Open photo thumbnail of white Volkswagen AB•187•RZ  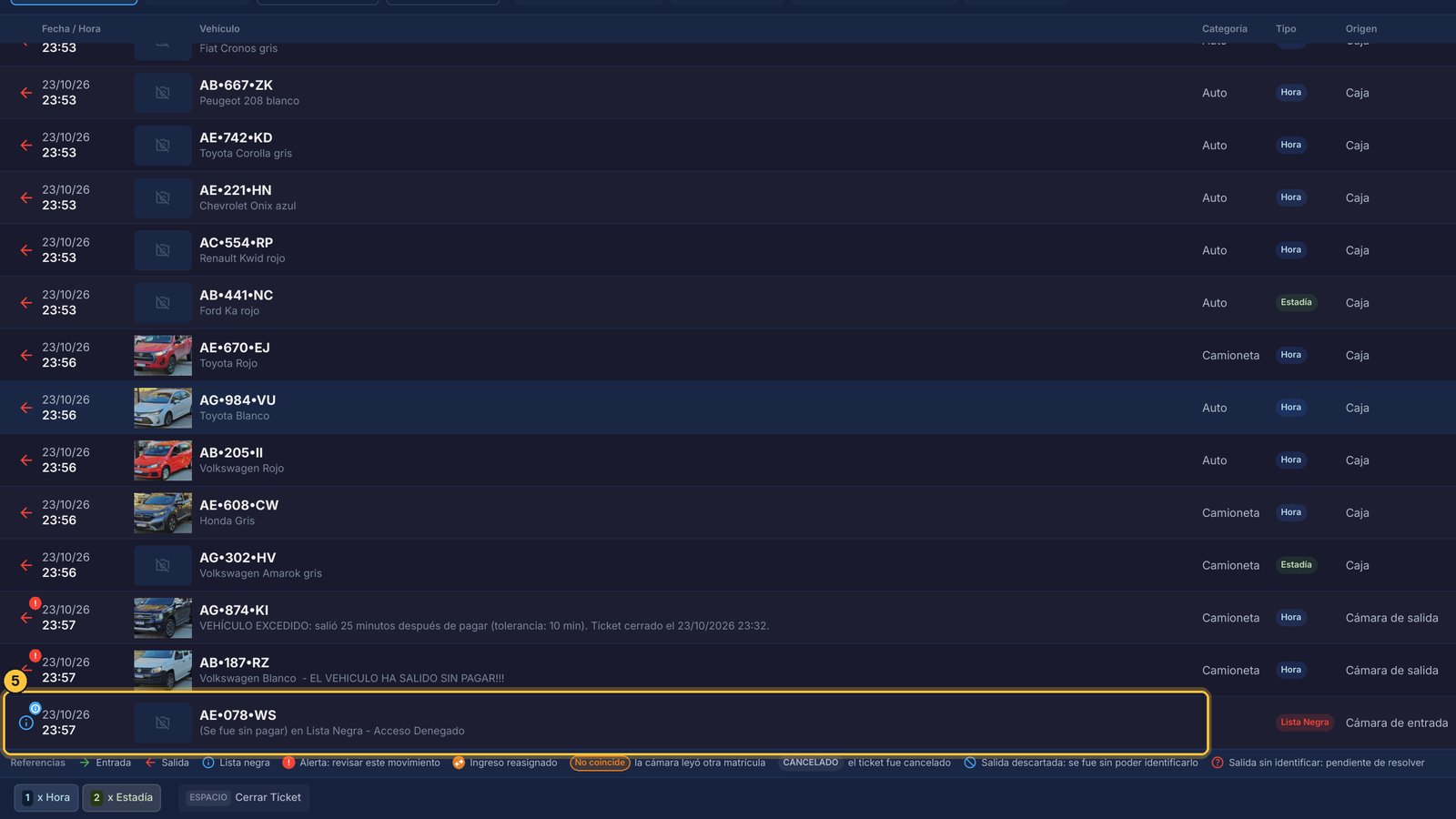tap(163, 670)
